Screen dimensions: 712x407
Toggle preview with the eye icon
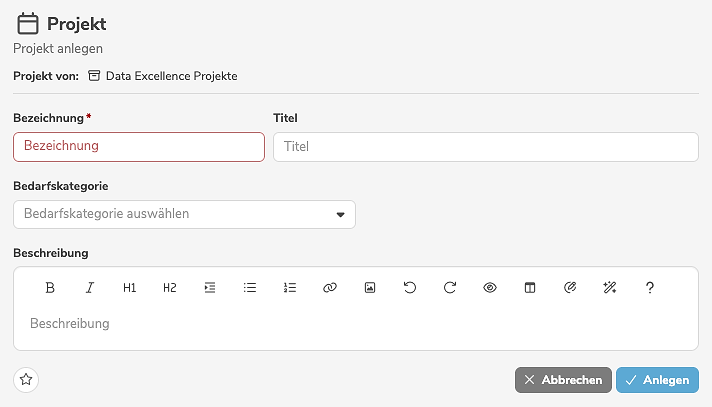(490, 288)
